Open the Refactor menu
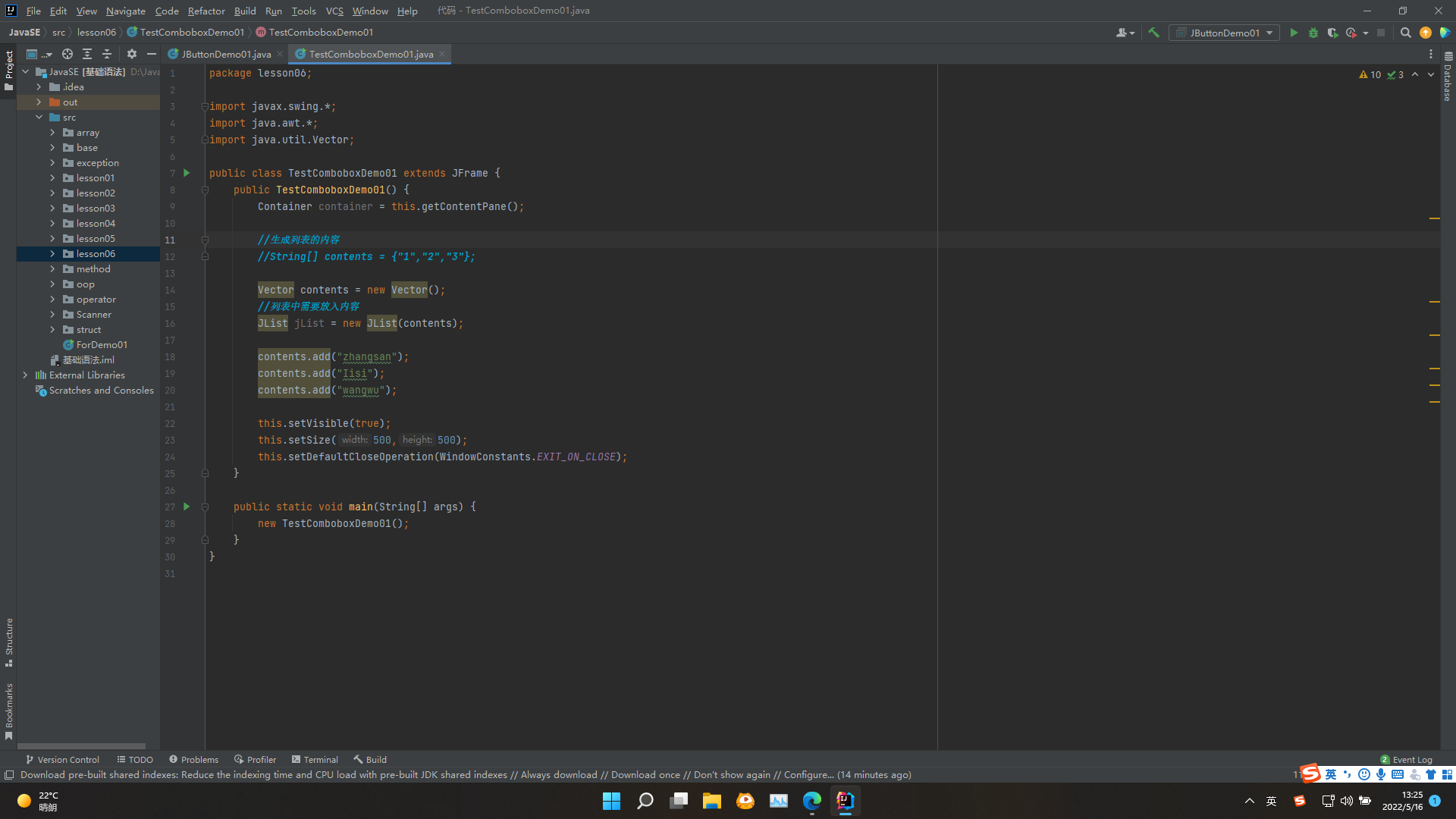The image size is (1456, 819). click(206, 11)
